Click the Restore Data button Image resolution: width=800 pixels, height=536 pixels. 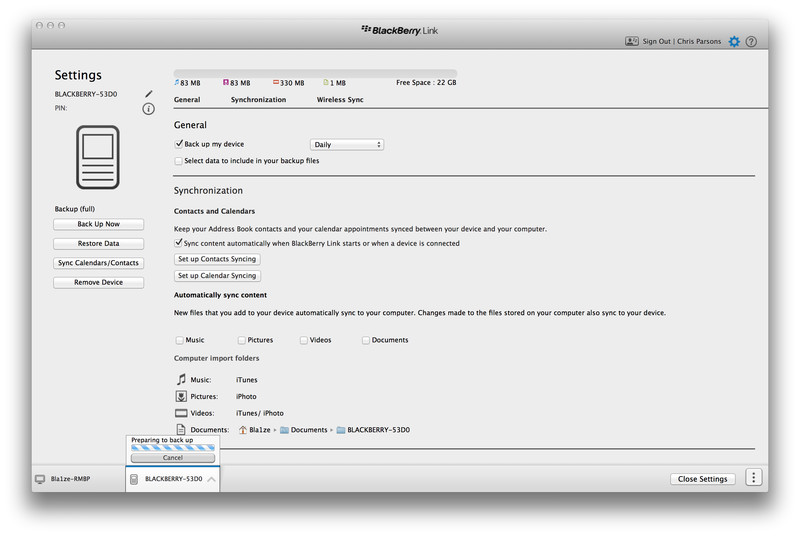click(98, 244)
